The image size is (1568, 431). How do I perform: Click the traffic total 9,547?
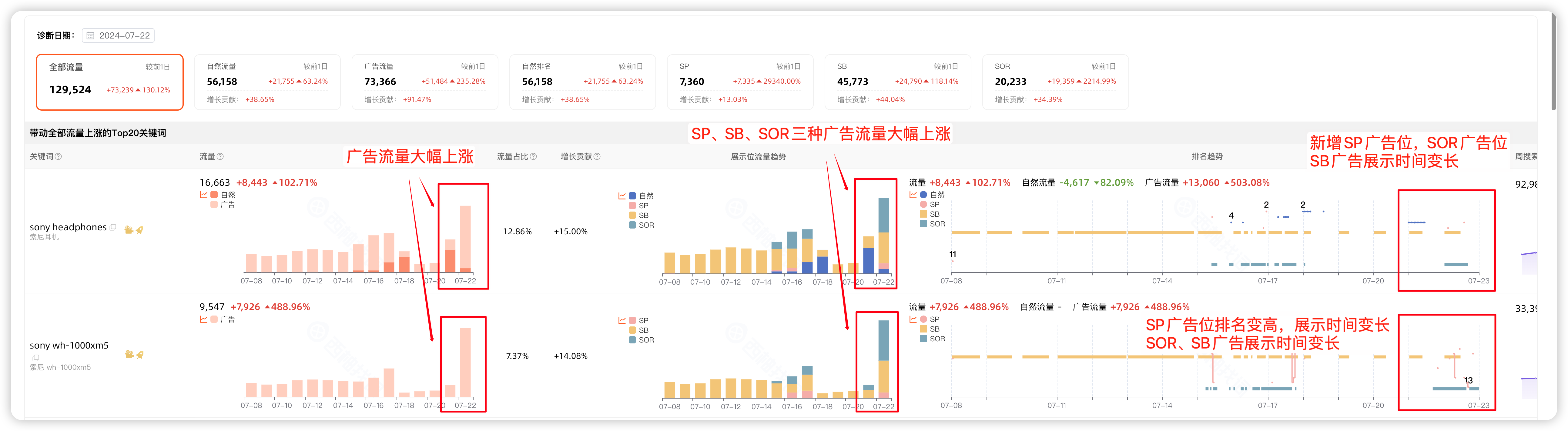pos(212,307)
